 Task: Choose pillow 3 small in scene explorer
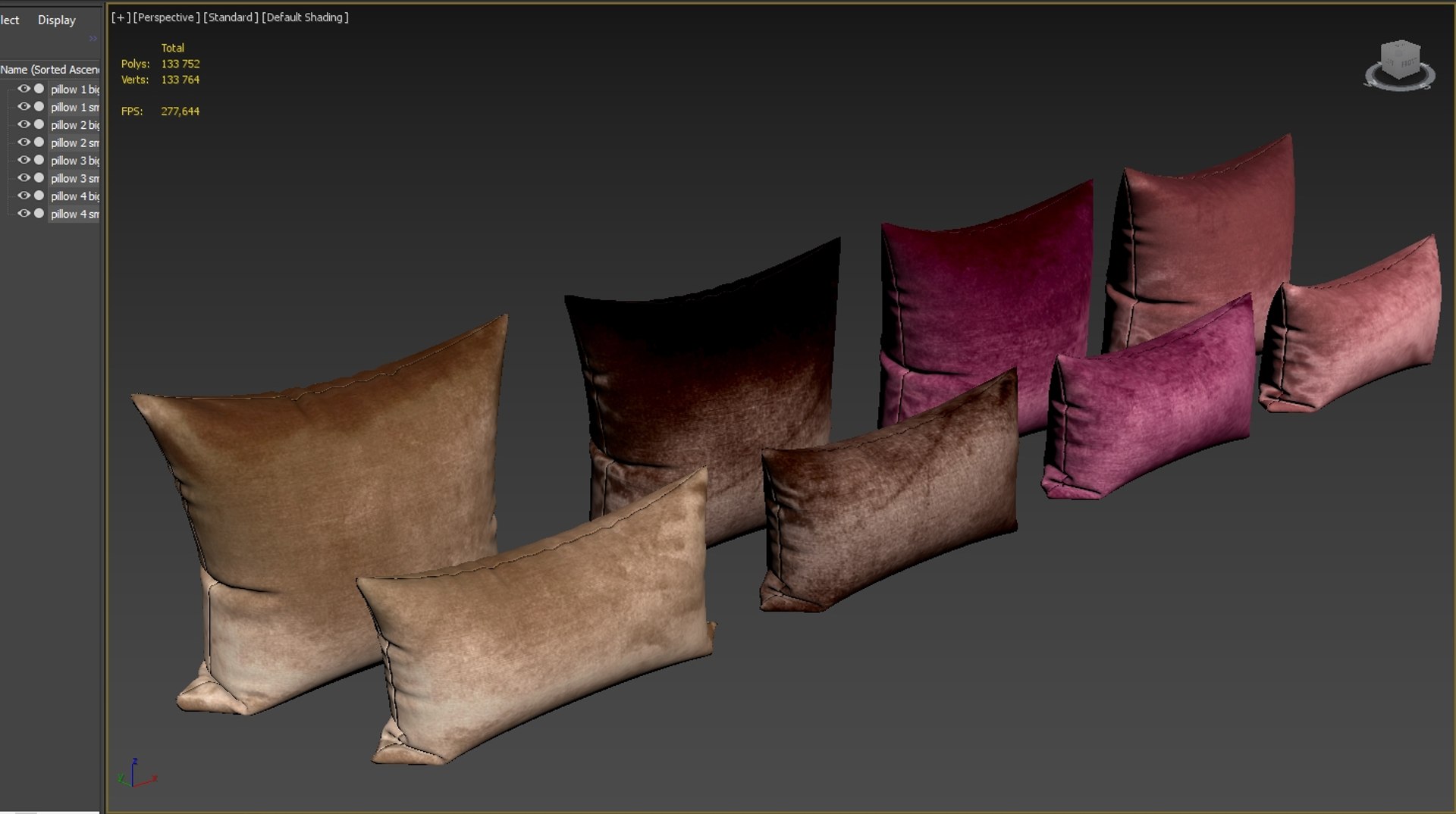click(x=74, y=179)
